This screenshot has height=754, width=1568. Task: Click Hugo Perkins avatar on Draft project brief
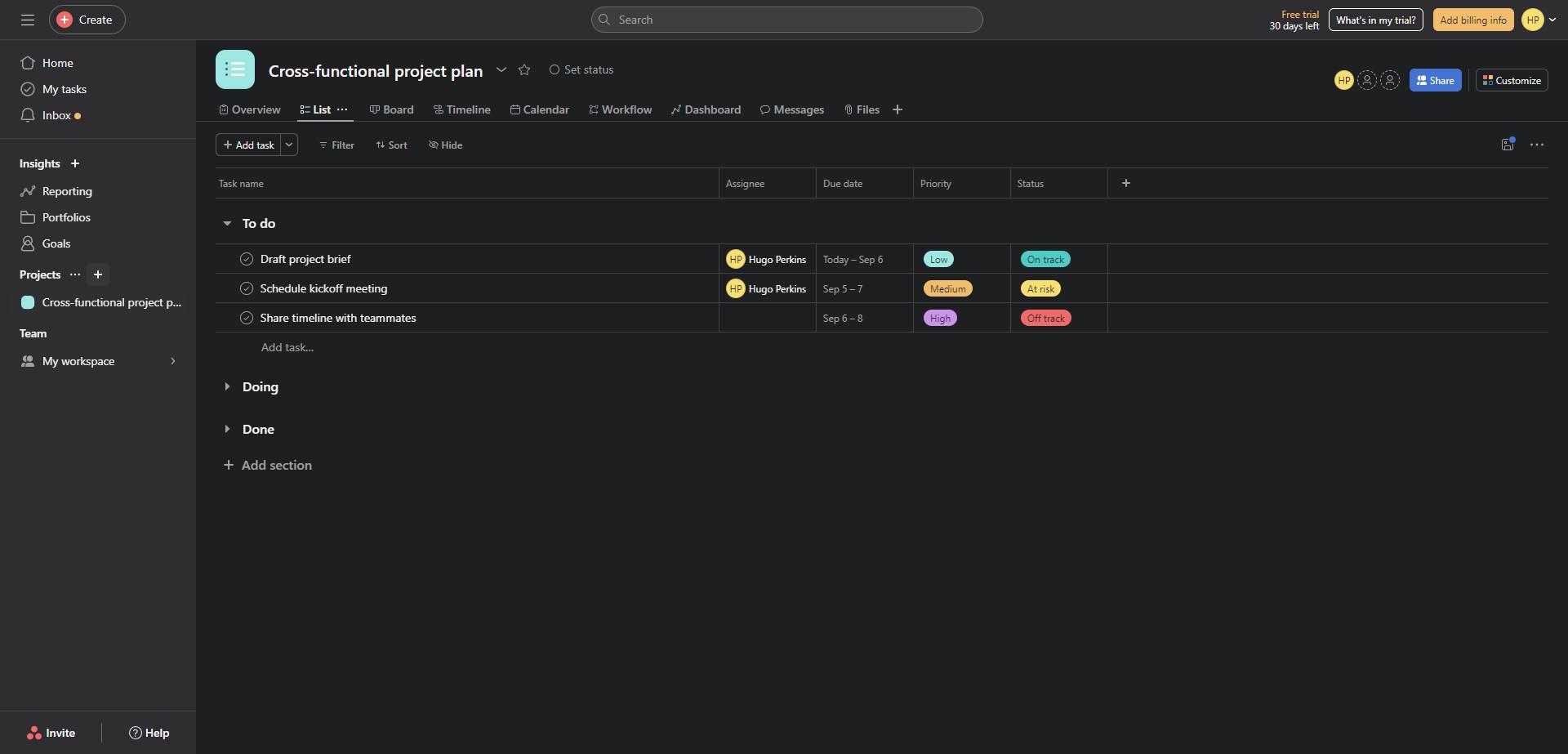coord(736,259)
